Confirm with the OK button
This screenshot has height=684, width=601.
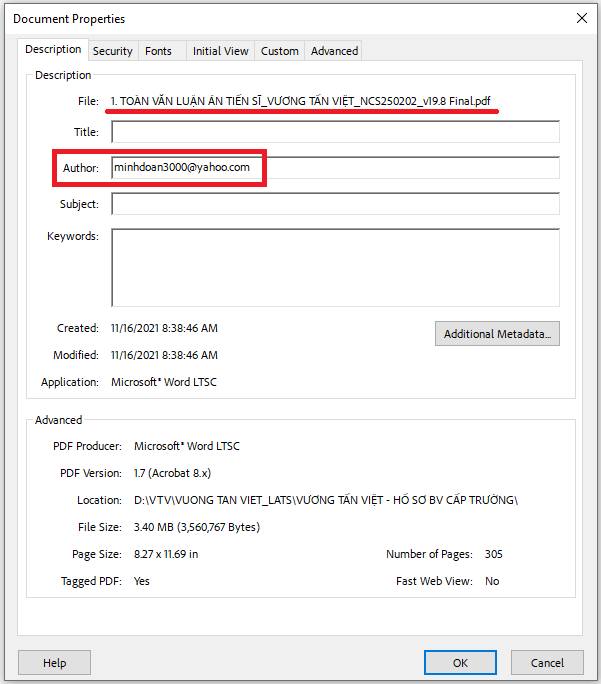tap(460, 662)
